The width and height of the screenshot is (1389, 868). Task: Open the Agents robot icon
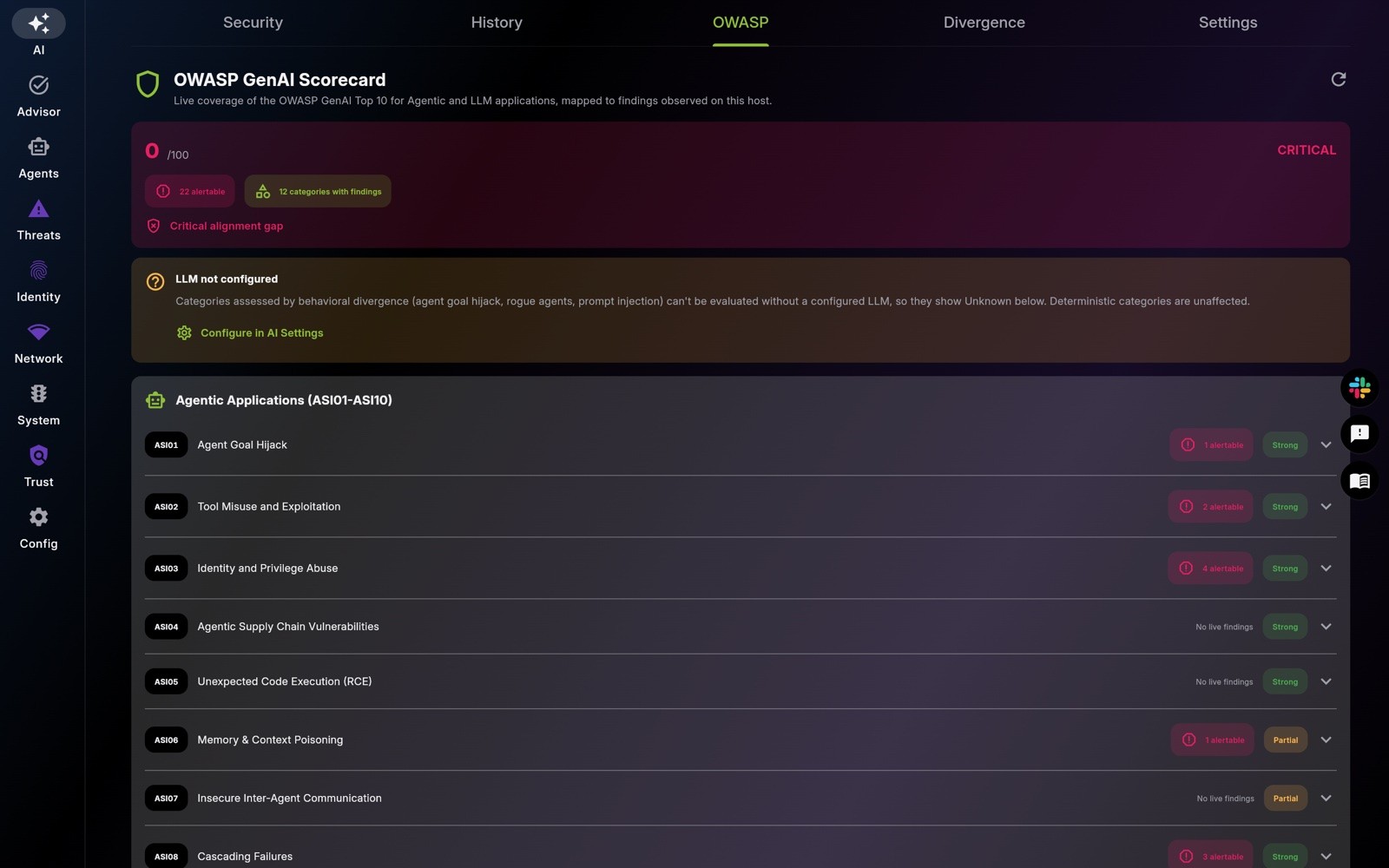[x=38, y=147]
